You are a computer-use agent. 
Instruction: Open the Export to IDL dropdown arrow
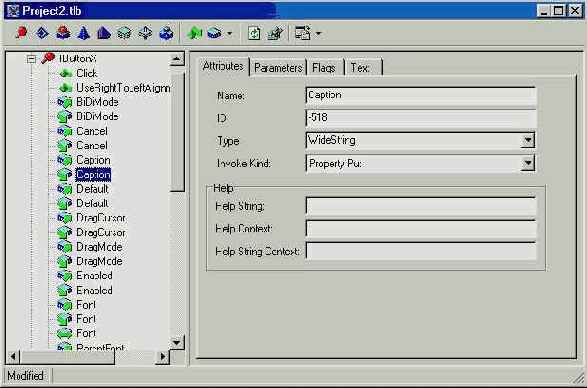tap(318, 33)
